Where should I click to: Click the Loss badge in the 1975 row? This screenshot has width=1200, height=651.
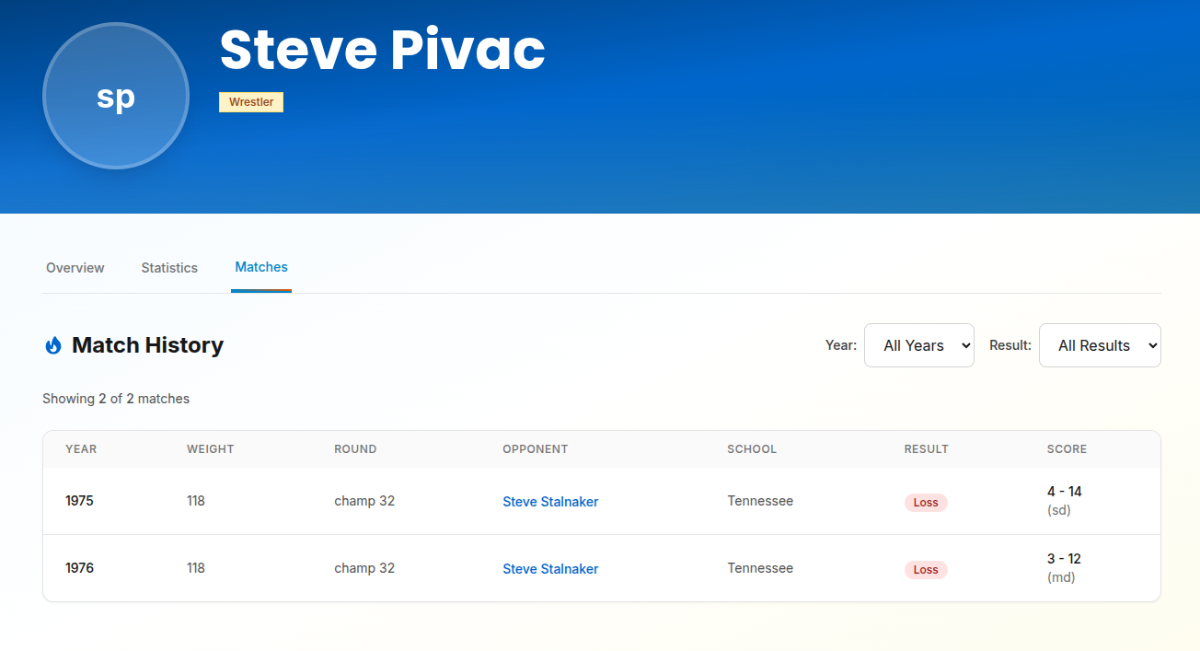click(926, 502)
